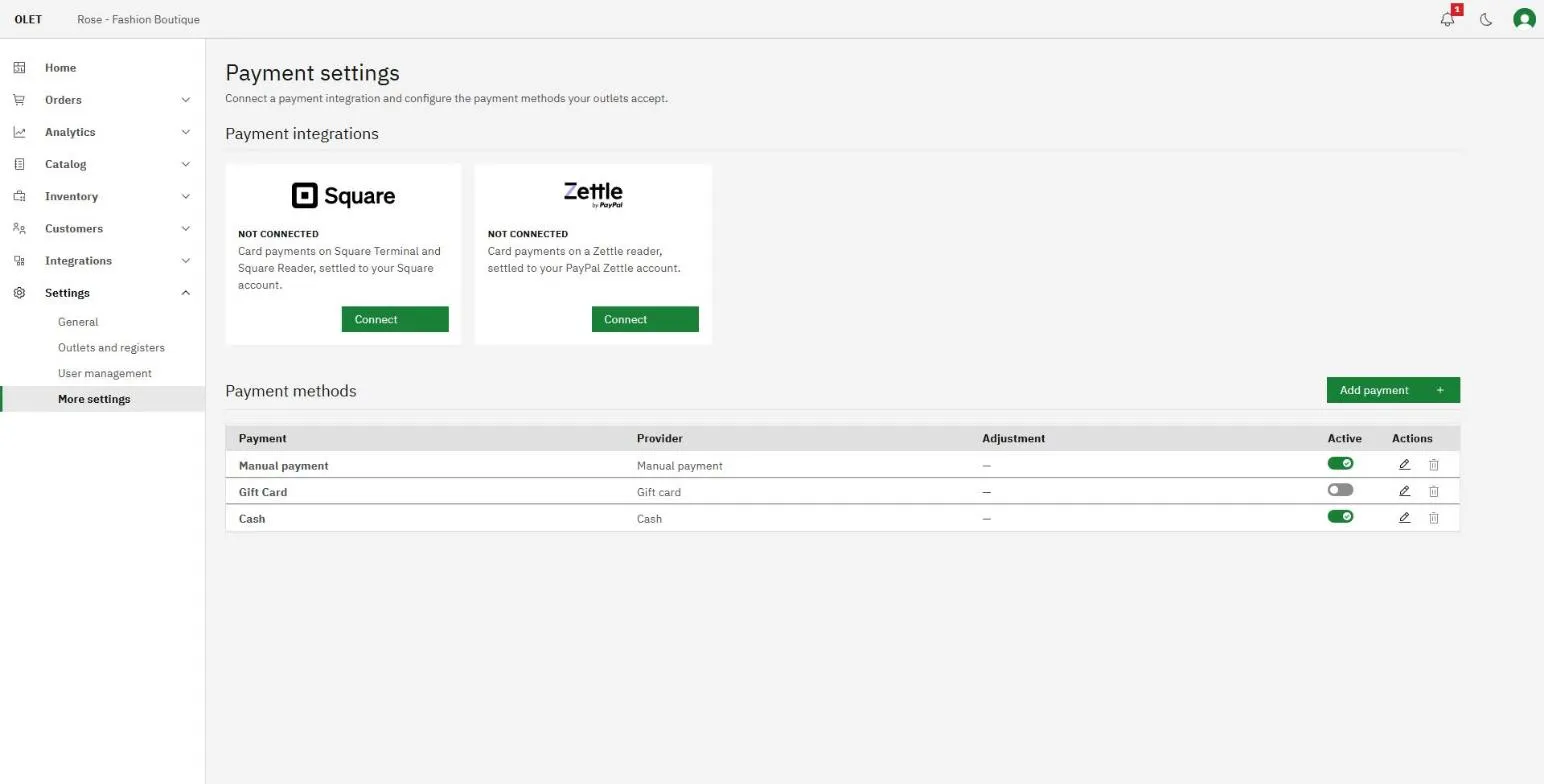Click the Square logo card image

[x=343, y=195]
